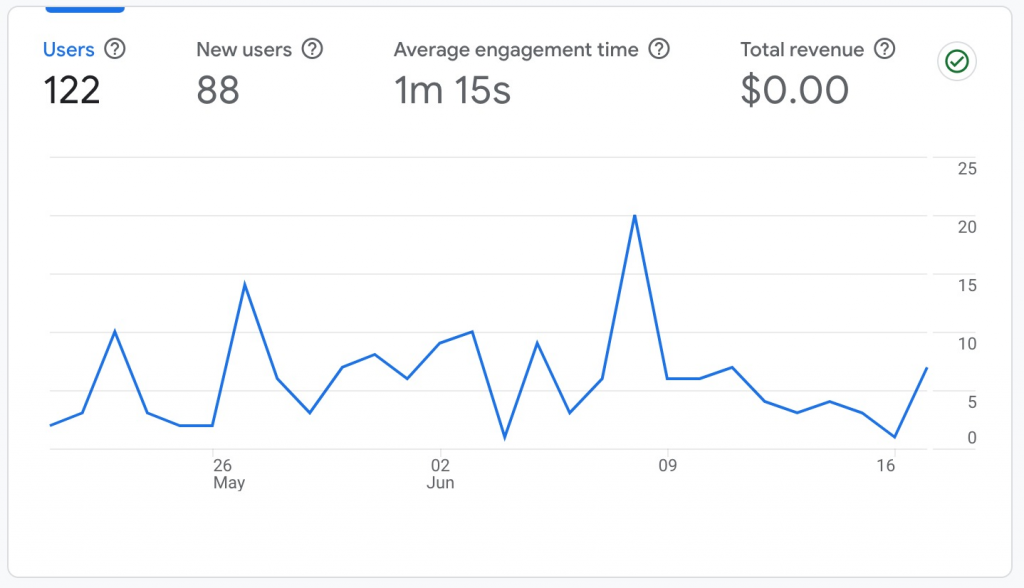
Task: Click the 25 value on the y-axis
Action: 966,169
